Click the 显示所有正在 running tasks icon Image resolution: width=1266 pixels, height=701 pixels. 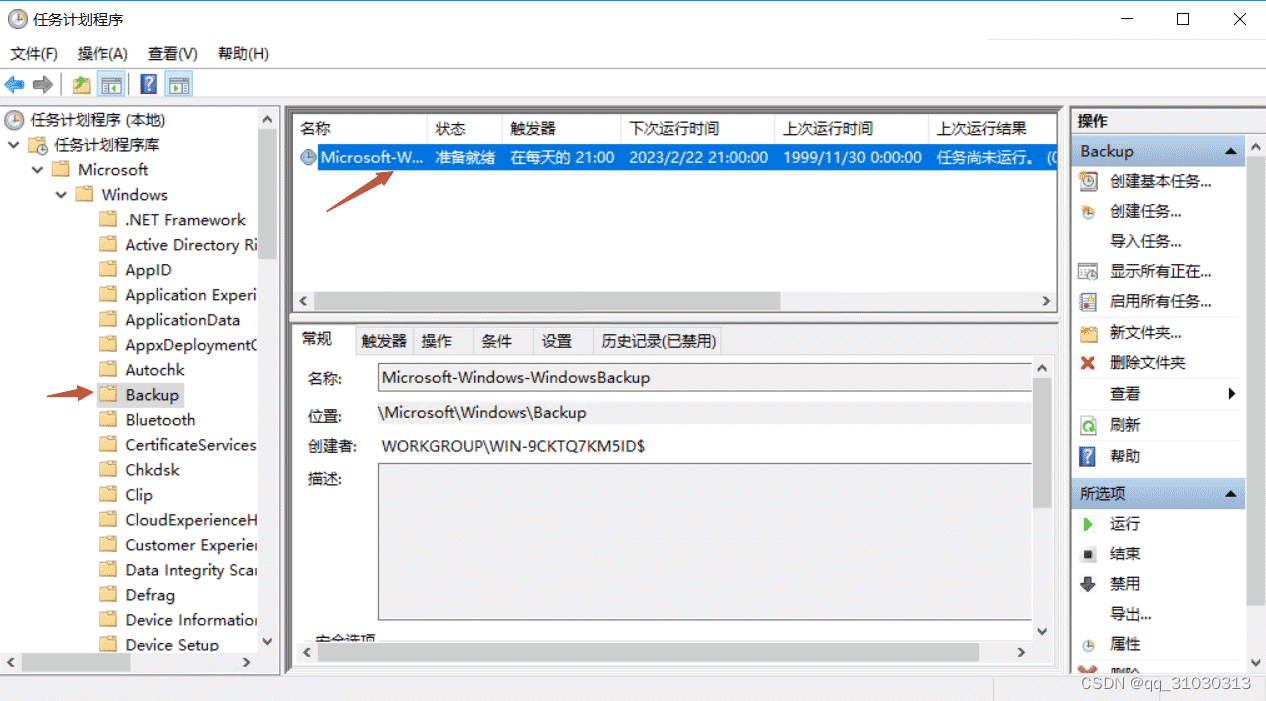click(x=1088, y=272)
